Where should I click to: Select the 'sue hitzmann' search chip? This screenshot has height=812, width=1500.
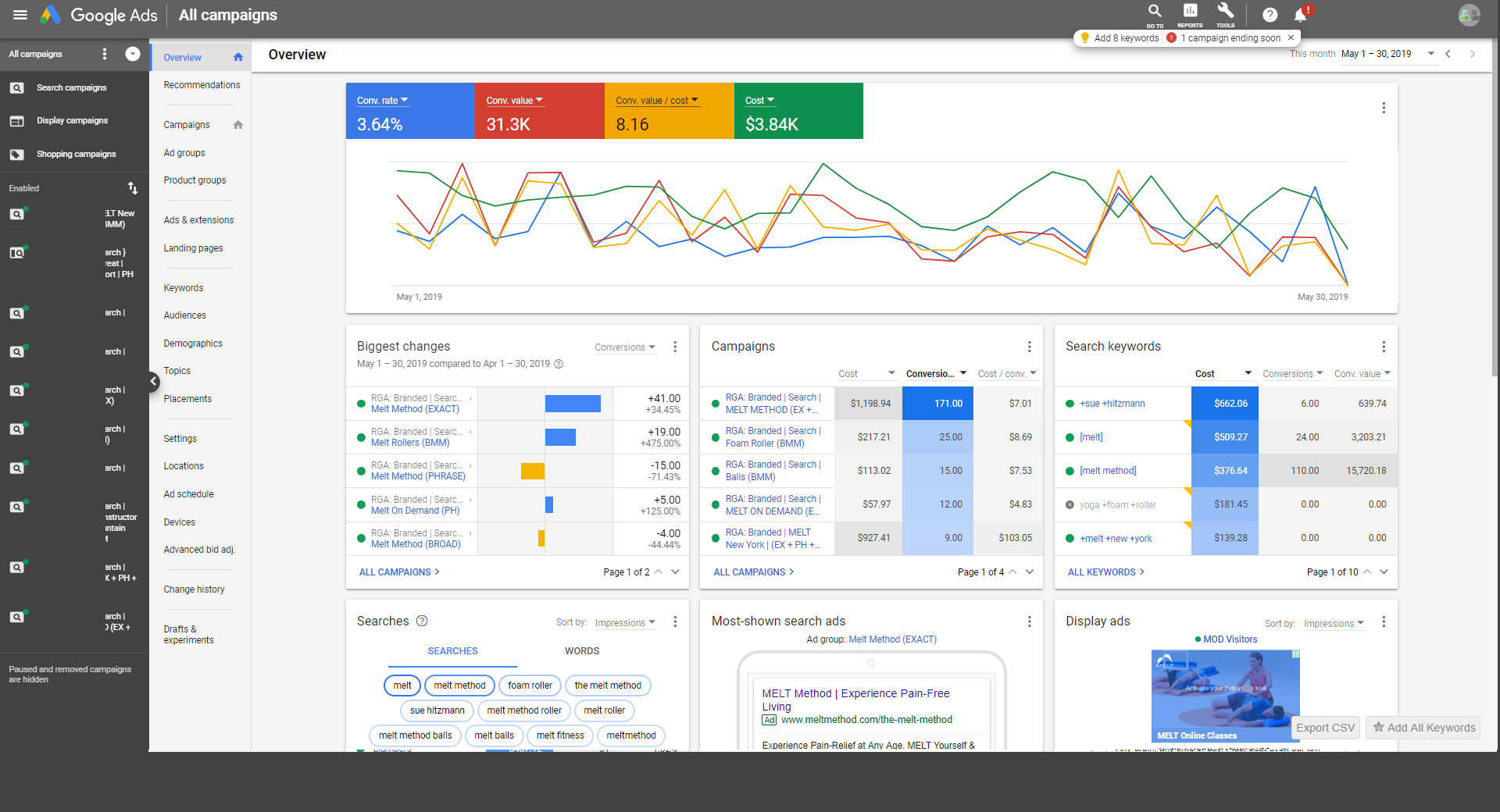point(437,710)
